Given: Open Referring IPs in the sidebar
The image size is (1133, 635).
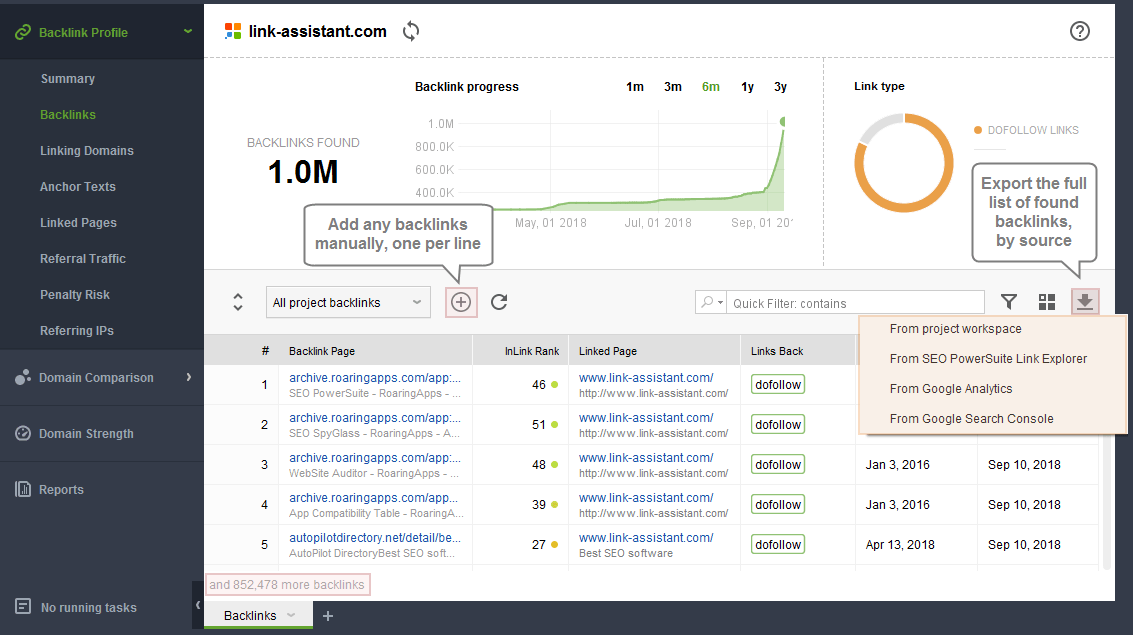Looking at the screenshot, I should pos(77,331).
